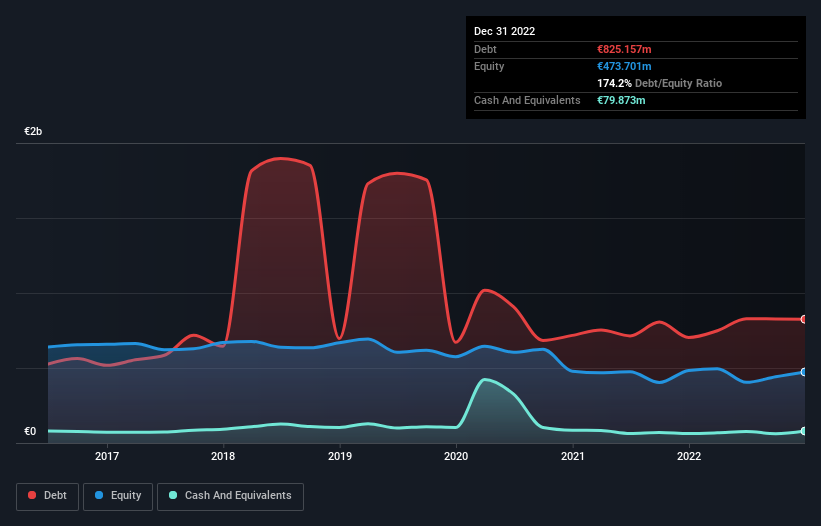Click the €473.701m equity value
The image size is (821, 526).
click(624, 66)
